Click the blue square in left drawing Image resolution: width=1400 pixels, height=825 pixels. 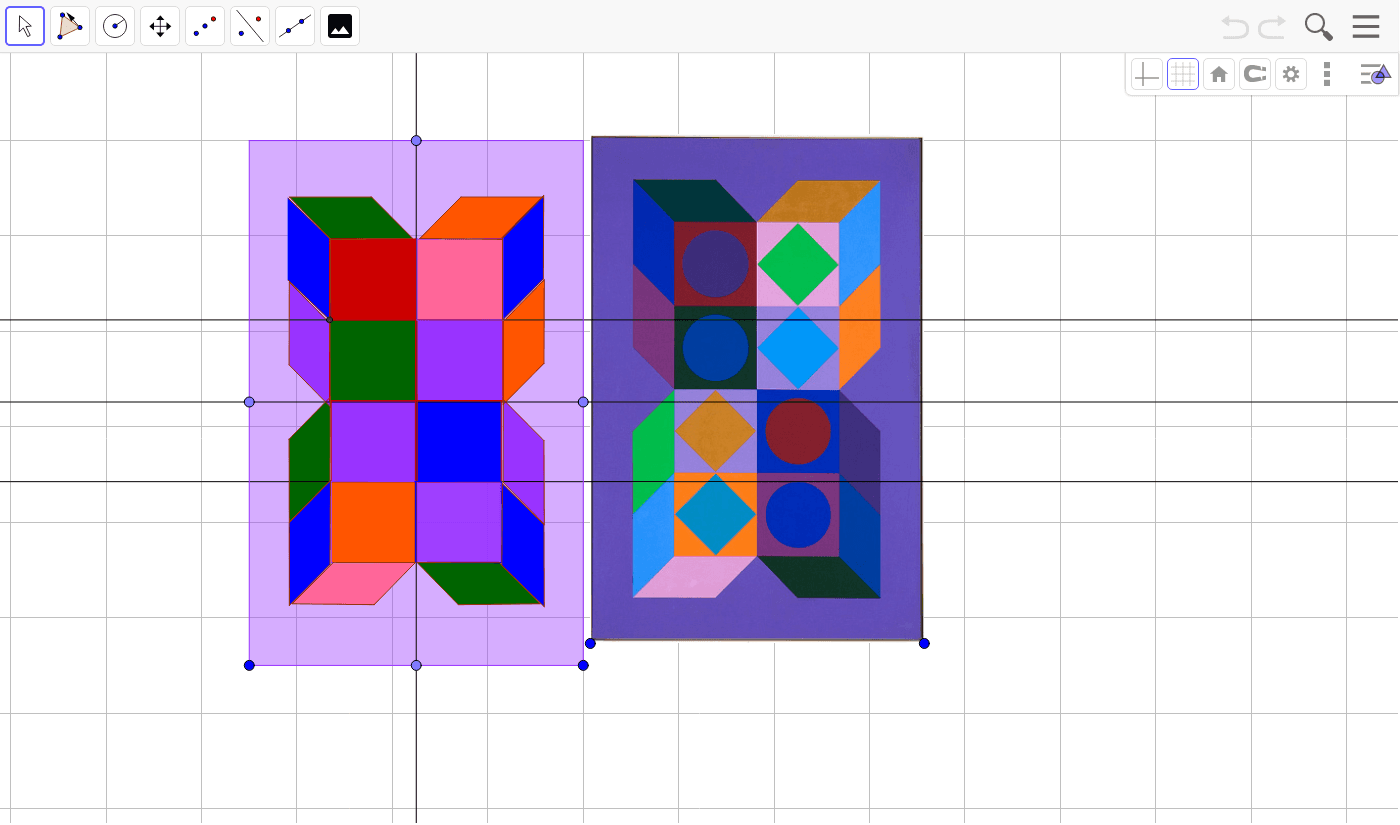460,442
